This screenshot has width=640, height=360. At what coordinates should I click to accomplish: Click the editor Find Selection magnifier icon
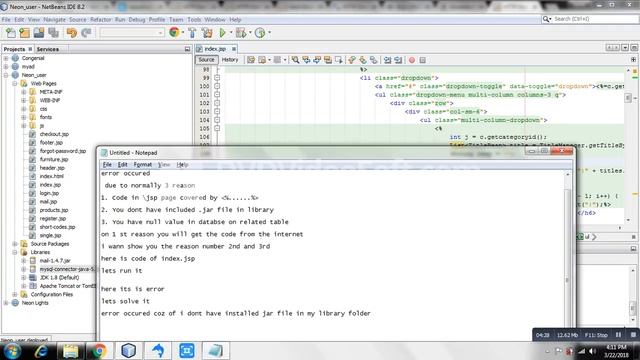tap(295, 60)
